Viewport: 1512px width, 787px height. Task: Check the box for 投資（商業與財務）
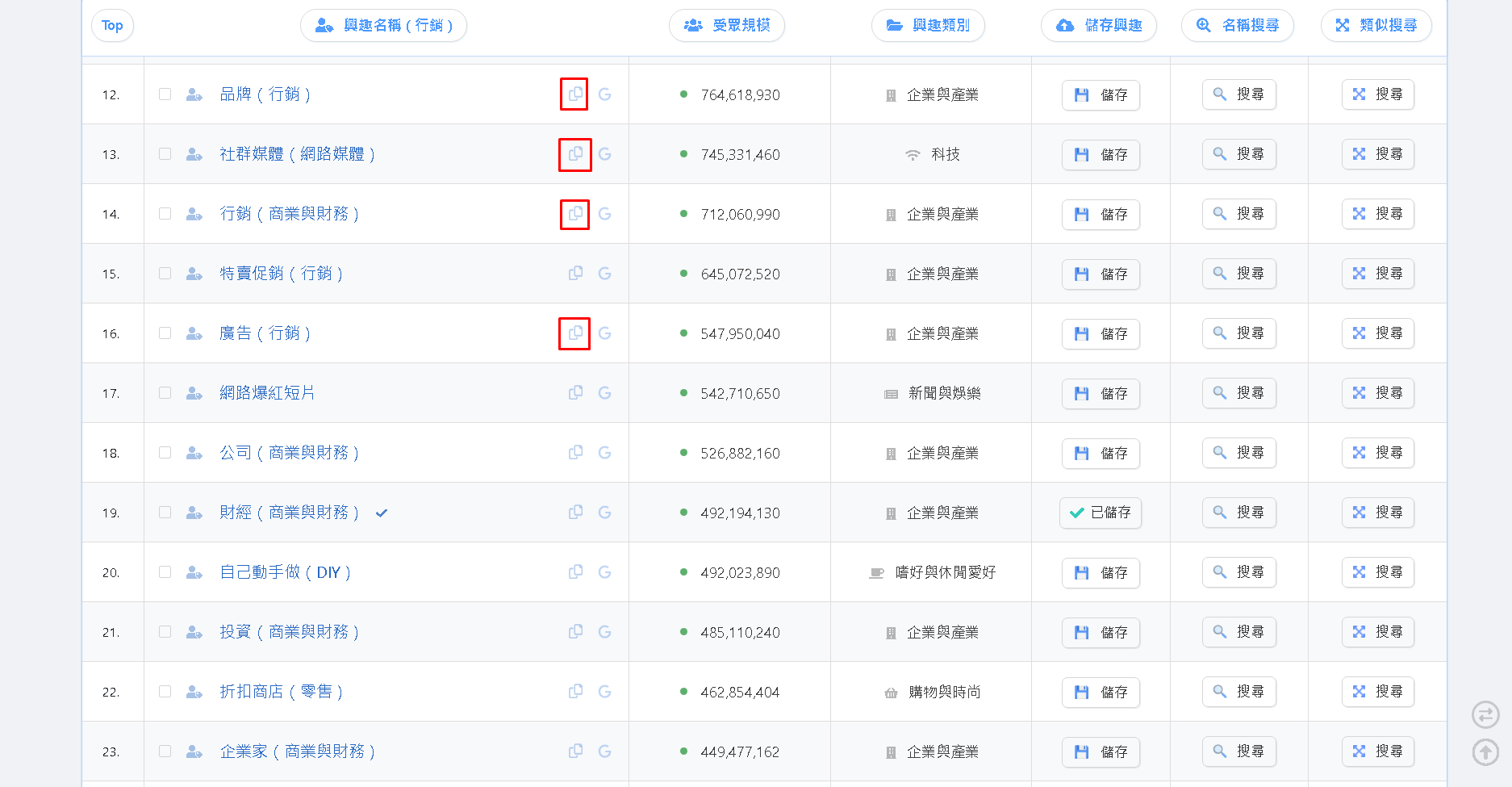pyautogui.click(x=165, y=632)
